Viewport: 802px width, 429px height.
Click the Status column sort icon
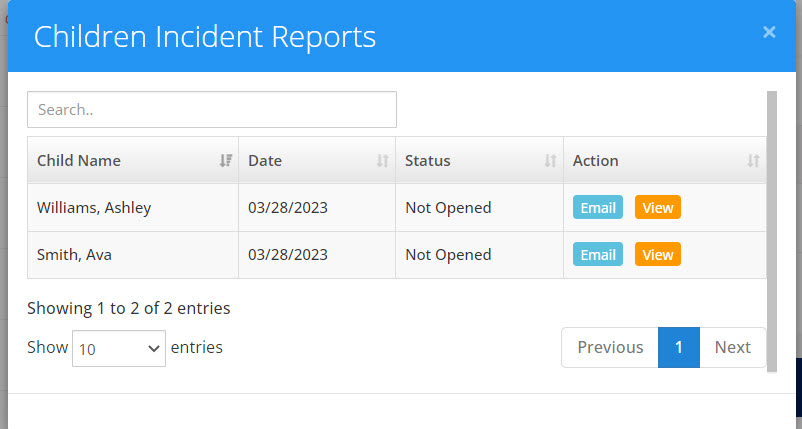[550, 161]
